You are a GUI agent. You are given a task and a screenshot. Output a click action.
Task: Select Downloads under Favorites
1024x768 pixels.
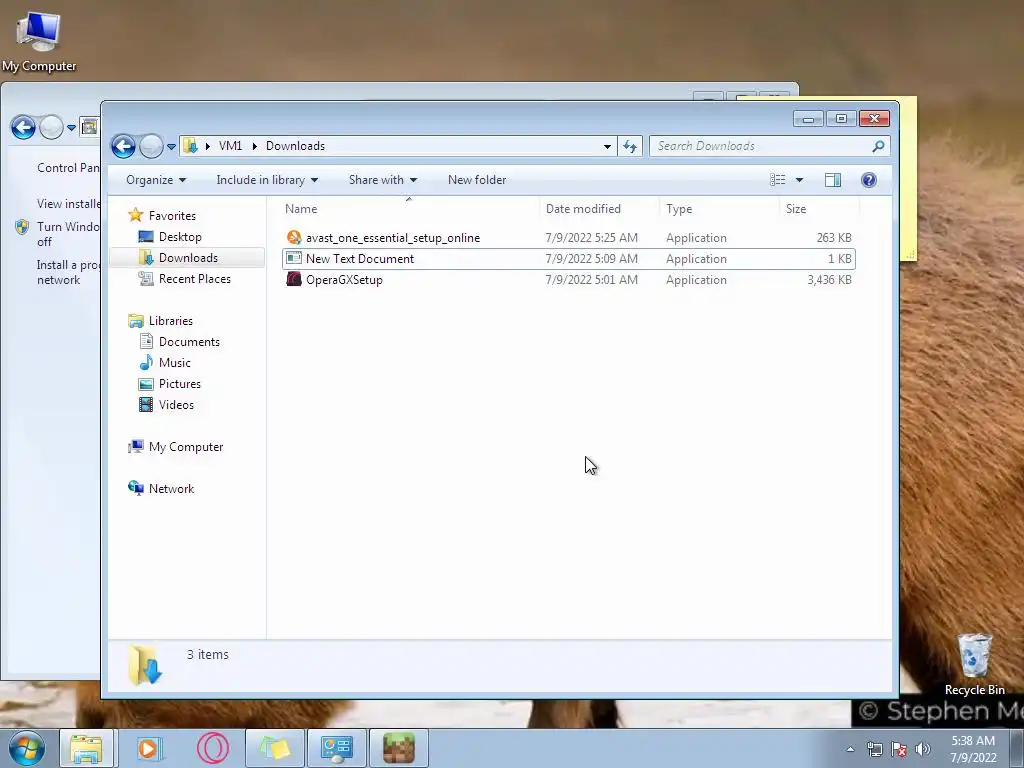point(188,257)
